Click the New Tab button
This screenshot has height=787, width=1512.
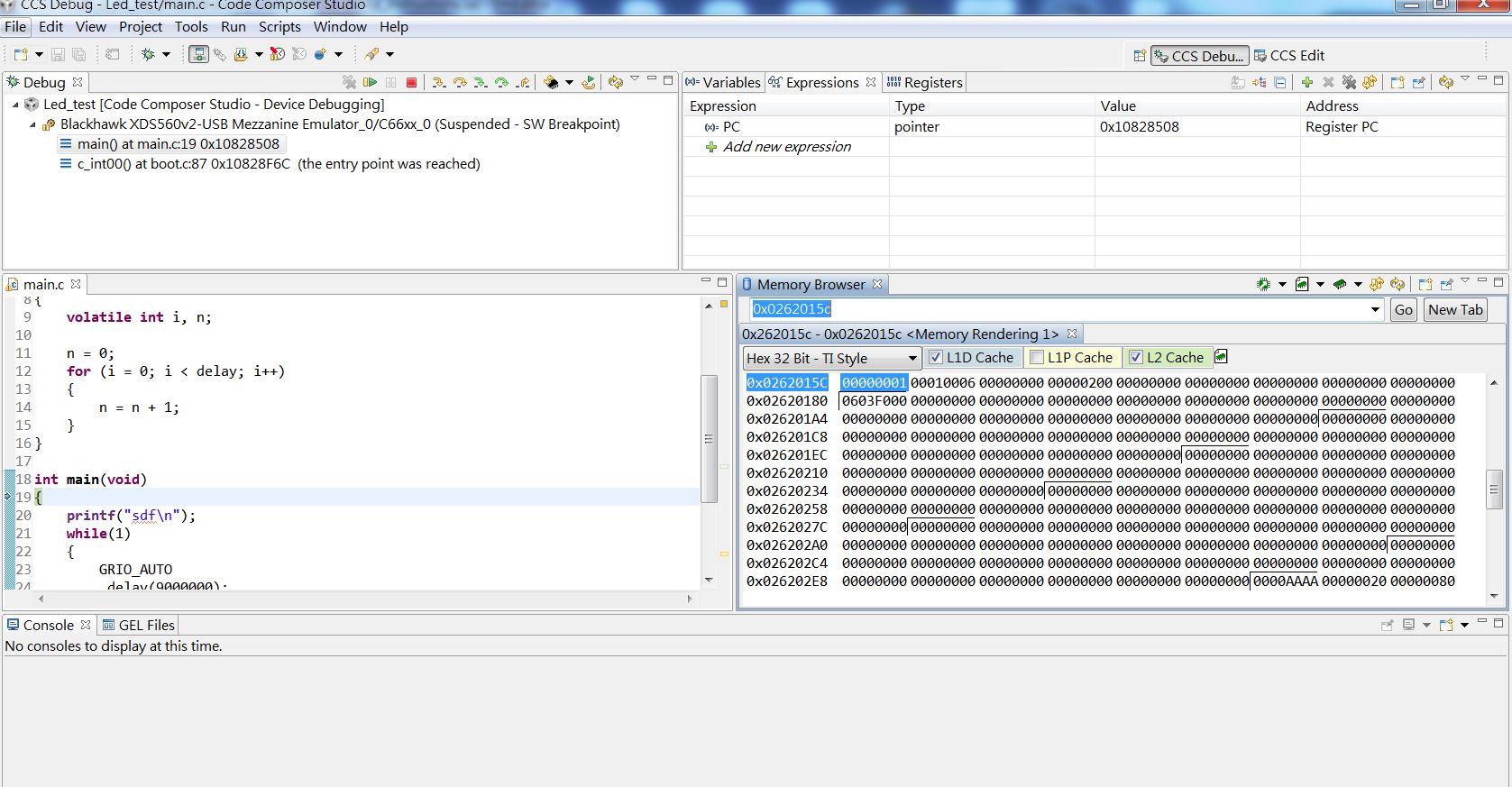pos(1455,309)
